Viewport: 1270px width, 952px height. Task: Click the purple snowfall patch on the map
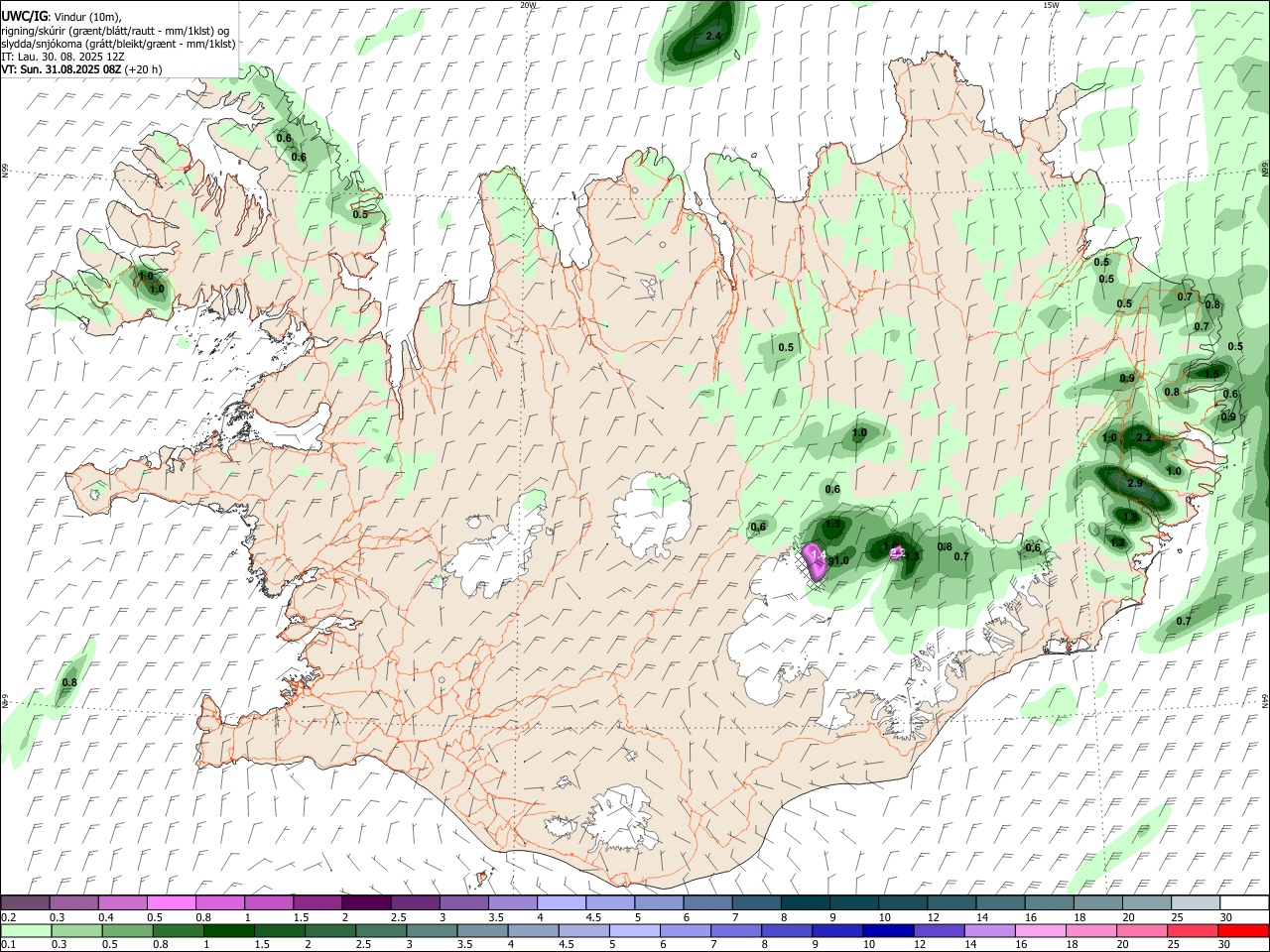click(816, 561)
